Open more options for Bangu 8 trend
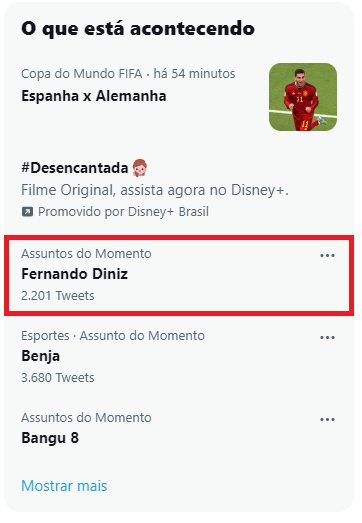Screen dimensions: 362x523 [327, 420]
